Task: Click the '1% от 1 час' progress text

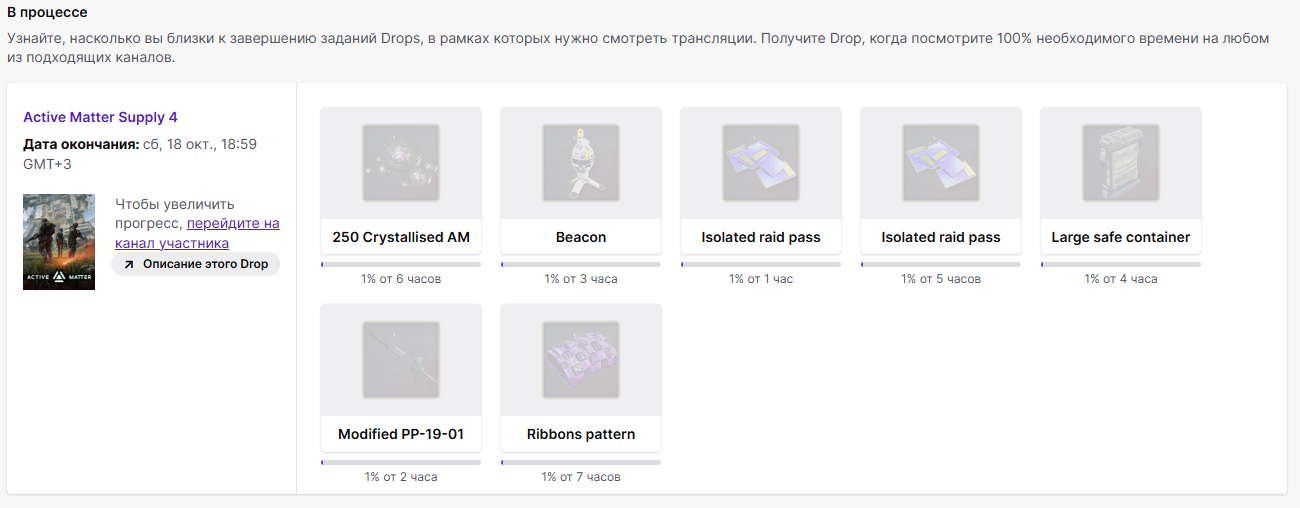Action: pos(761,279)
